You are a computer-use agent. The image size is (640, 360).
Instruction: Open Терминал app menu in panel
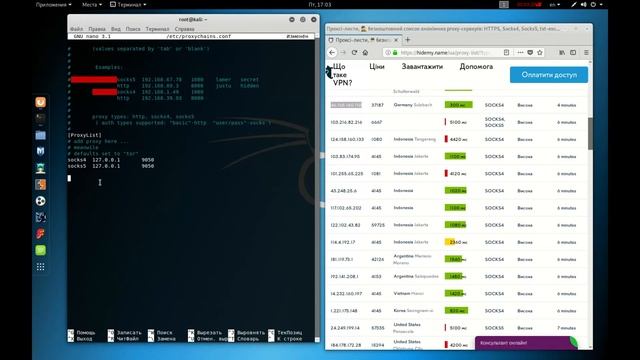[128, 4]
